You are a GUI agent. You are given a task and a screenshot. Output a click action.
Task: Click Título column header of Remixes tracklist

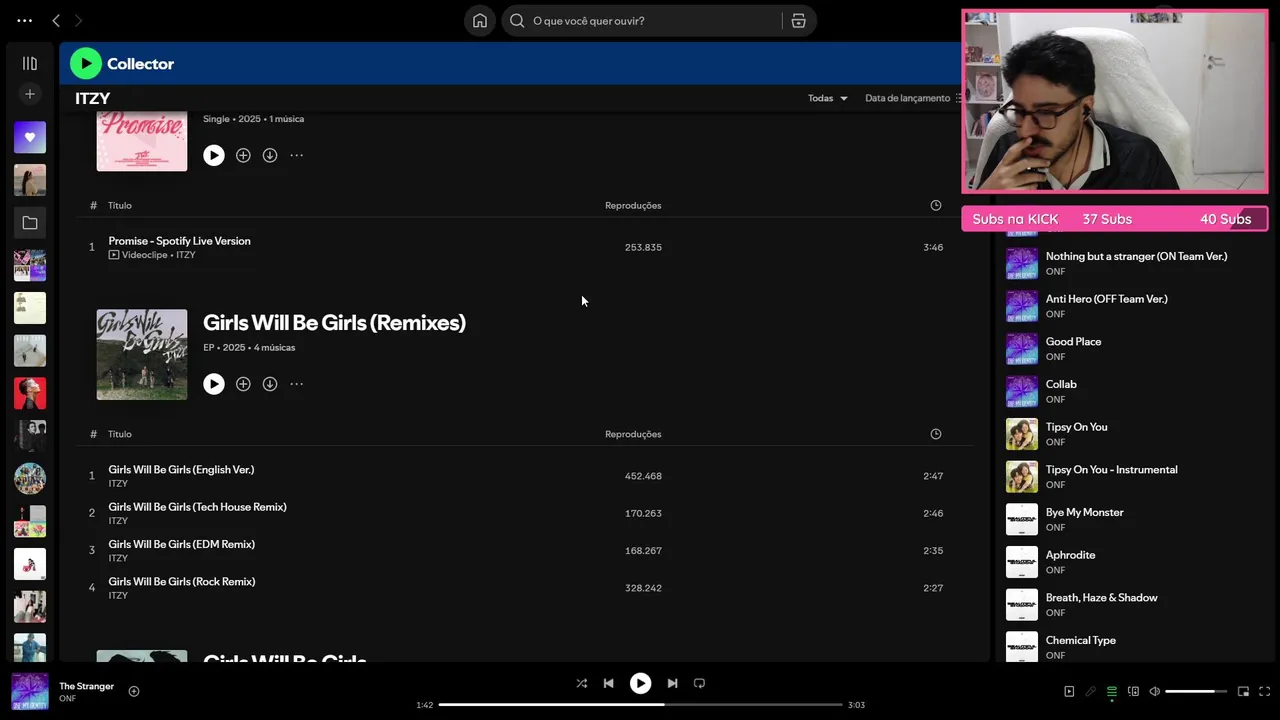pos(120,434)
